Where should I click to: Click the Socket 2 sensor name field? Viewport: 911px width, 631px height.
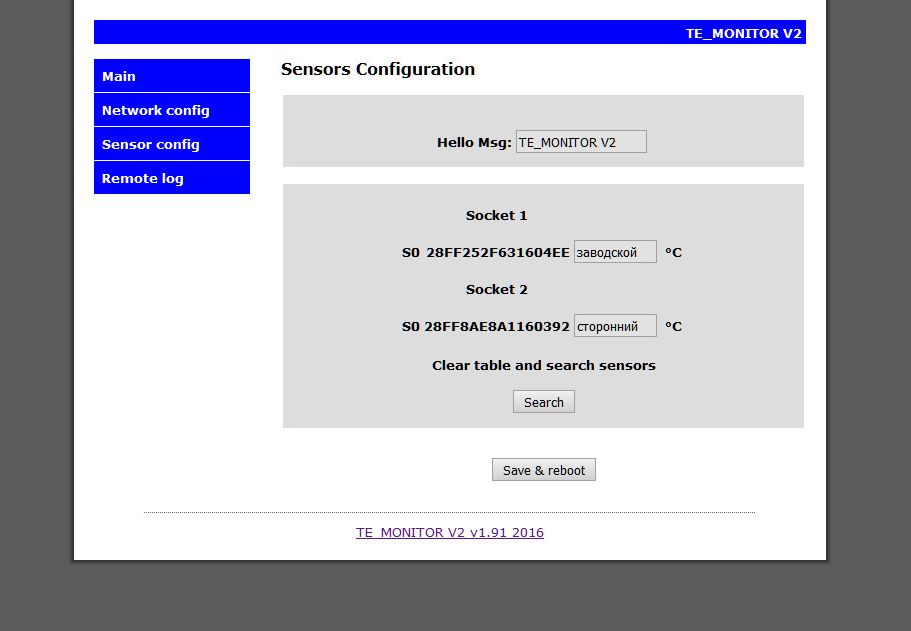615,325
